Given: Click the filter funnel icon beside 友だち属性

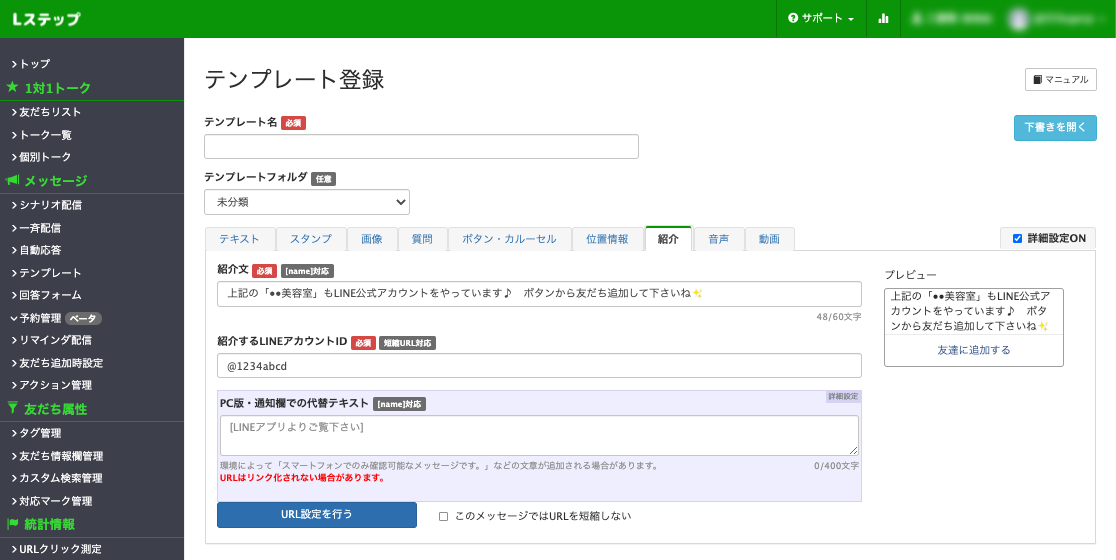Looking at the screenshot, I should point(12,408).
